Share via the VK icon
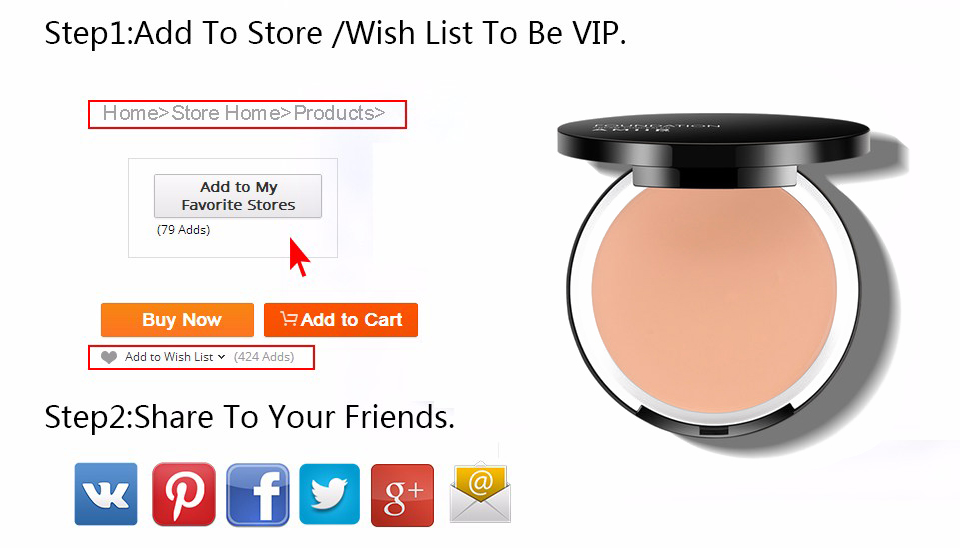Screen dimensions: 960x548 [x=106, y=494]
